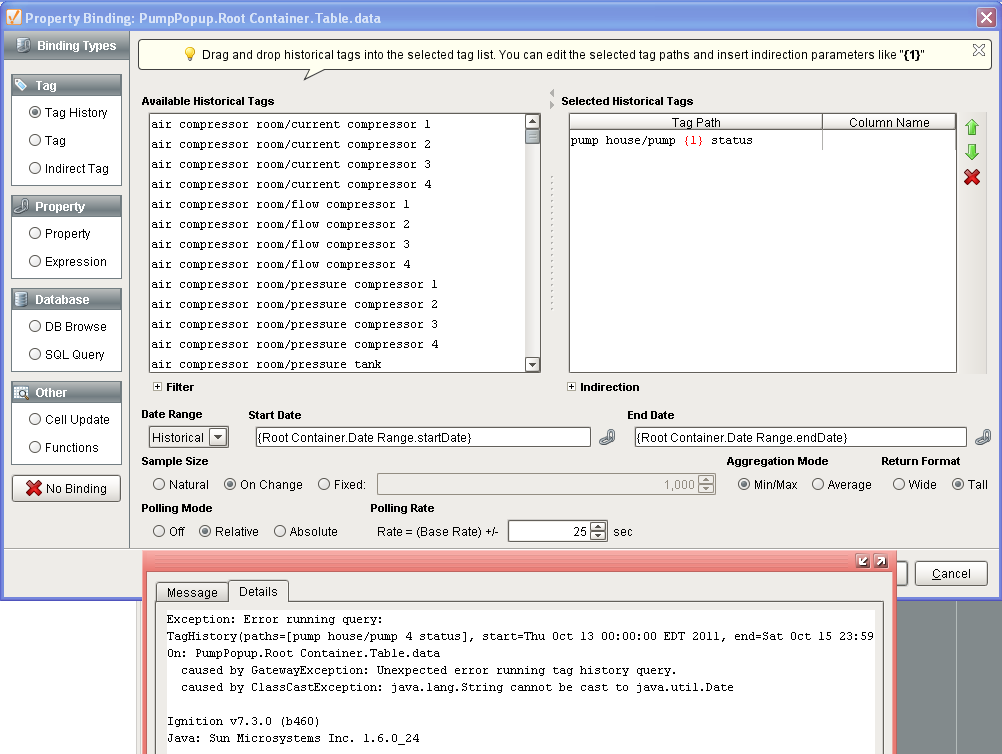
Task: Choose Natural sample size
Action: click(x=181, y=484)
